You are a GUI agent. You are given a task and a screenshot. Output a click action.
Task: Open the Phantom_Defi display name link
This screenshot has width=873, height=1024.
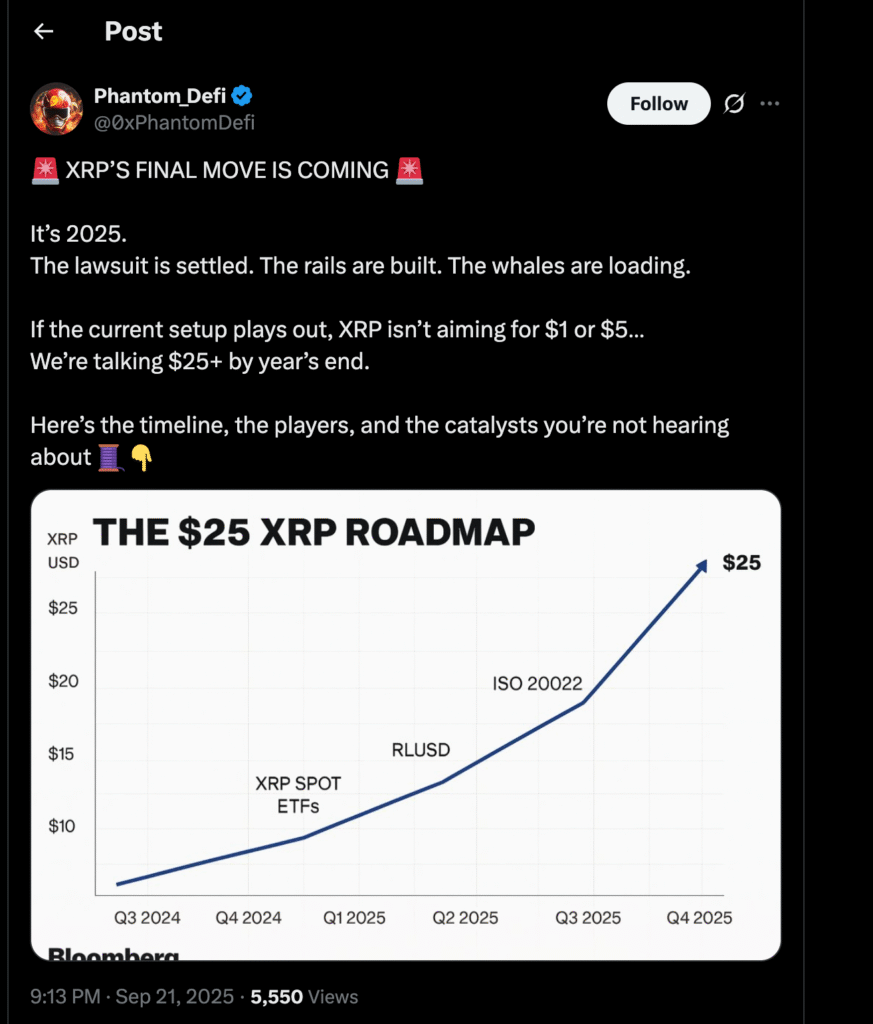(160, 97)
